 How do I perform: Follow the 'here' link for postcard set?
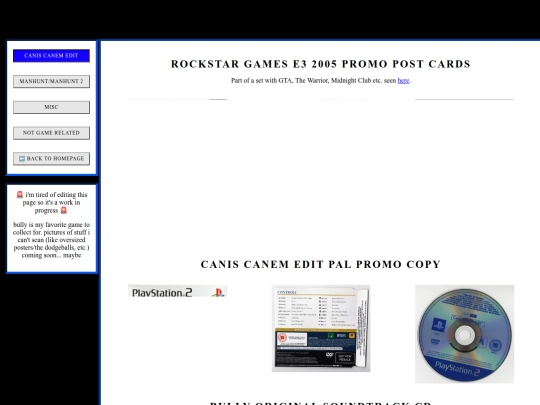click(x=403, y=81)
